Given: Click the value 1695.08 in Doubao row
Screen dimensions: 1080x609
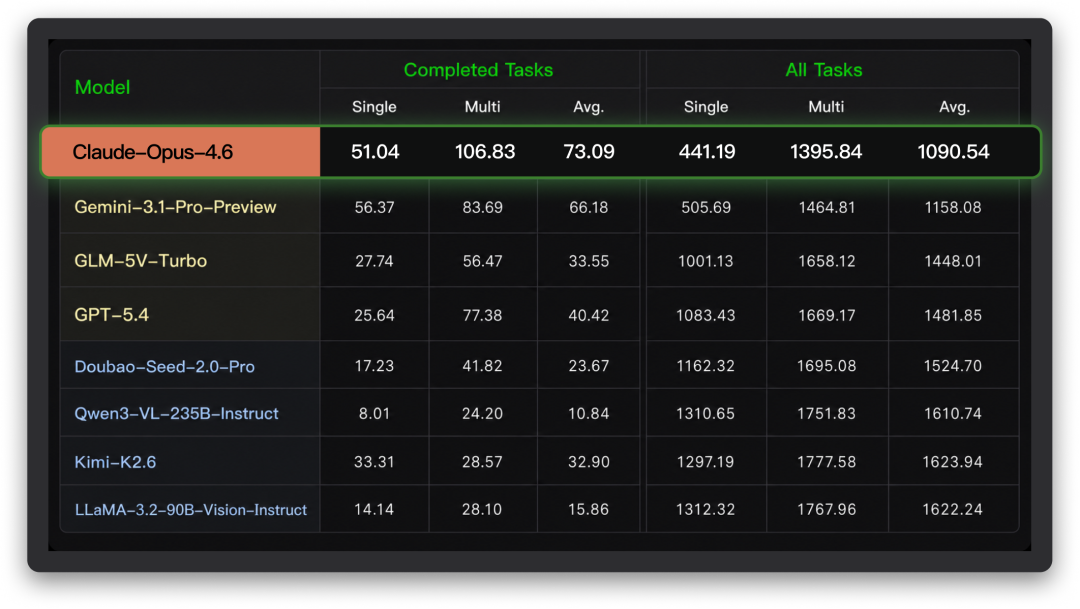Looking at the screenshot, I should 827,366.
